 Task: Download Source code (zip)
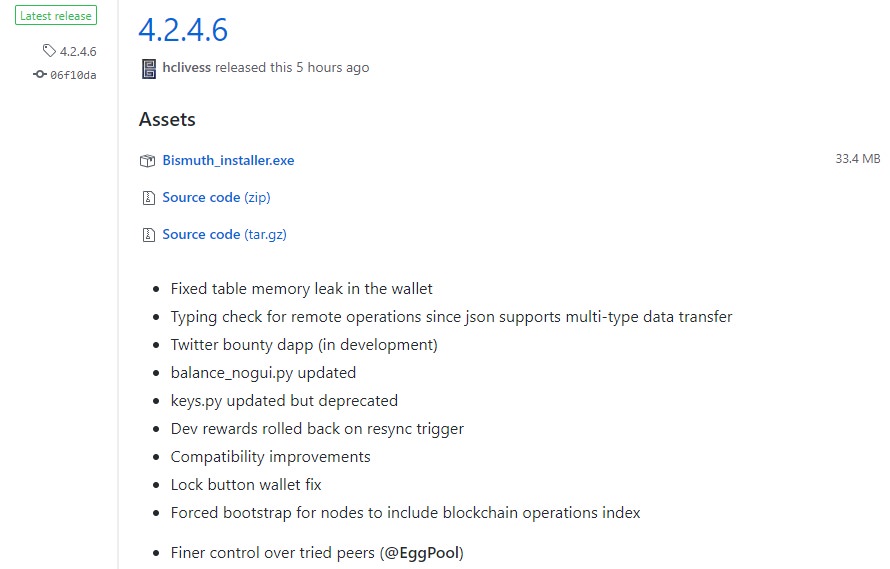tap(216, 197)
